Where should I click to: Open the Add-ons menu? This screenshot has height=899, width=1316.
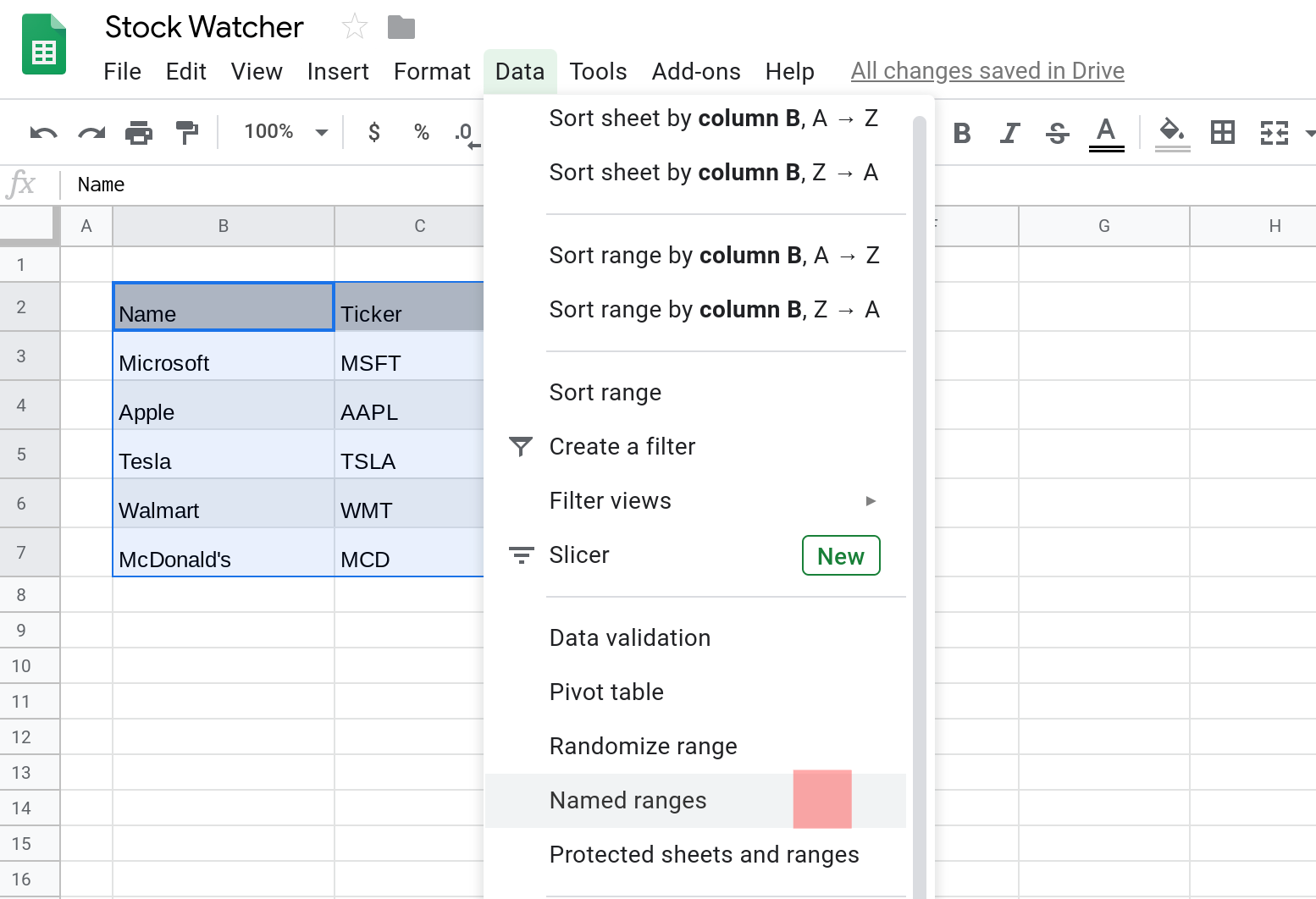(x=696, y=72)
